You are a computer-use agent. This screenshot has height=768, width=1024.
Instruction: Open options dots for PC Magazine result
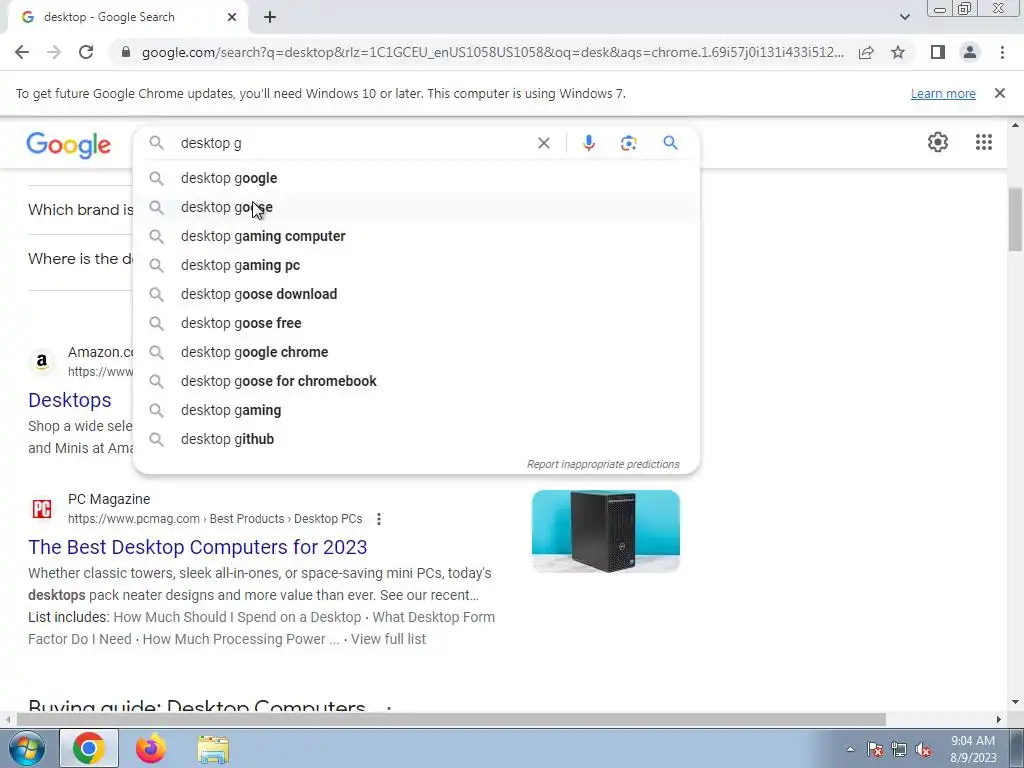[x=379, y=519]
